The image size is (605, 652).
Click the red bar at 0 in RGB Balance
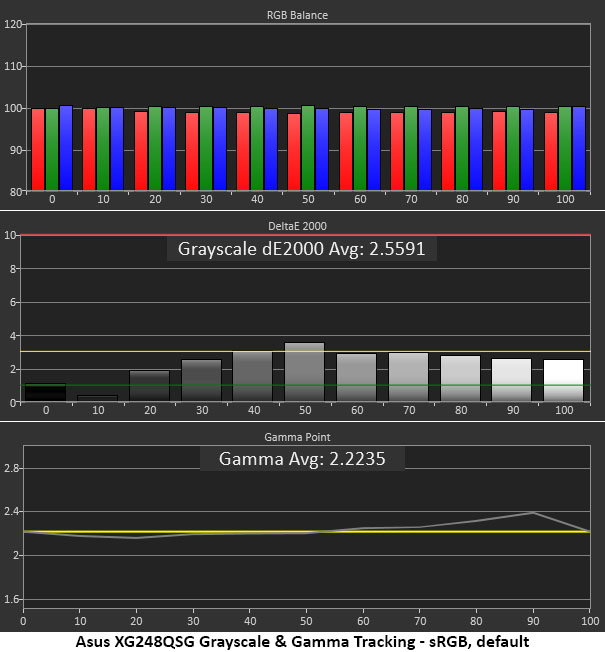pos(38,150)
